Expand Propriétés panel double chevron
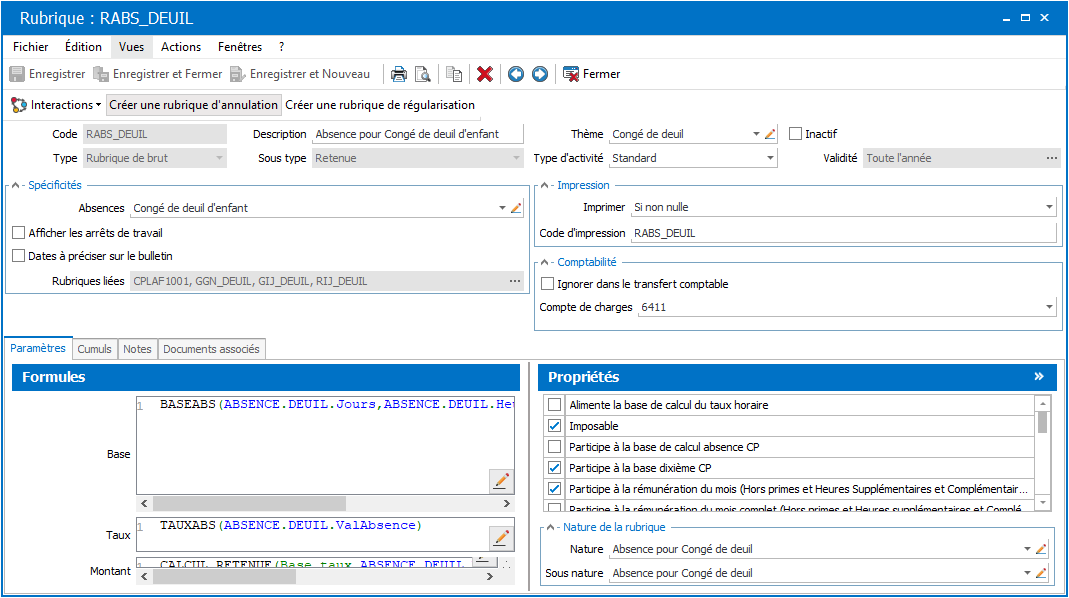Viewport: 1069px width, 598px height. pyautogui.click(x=1039, y=376)
